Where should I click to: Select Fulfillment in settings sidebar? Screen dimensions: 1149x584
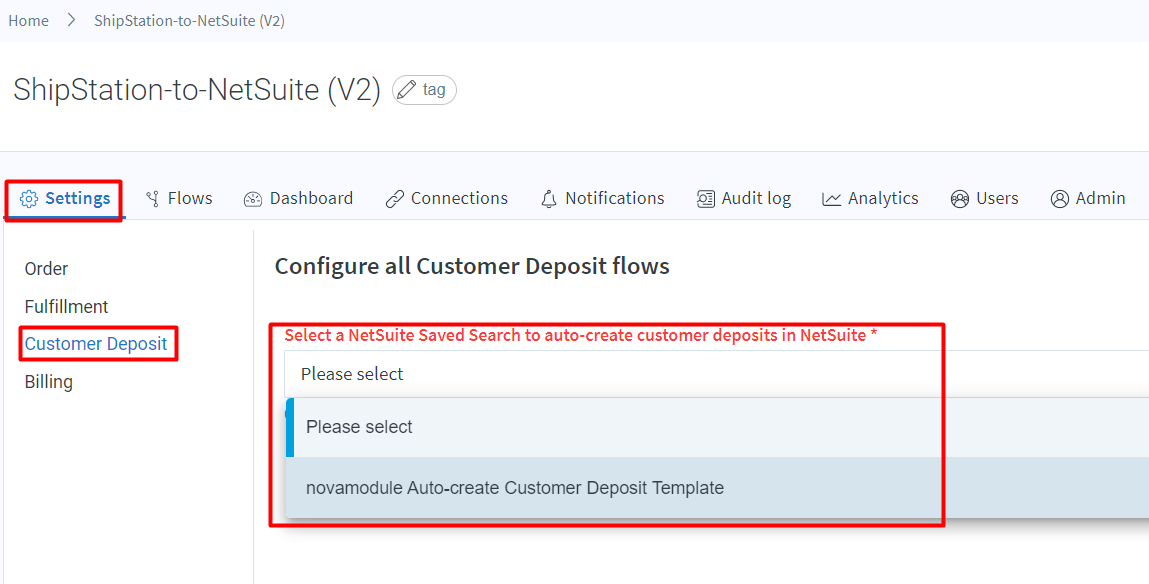point(67,306)
